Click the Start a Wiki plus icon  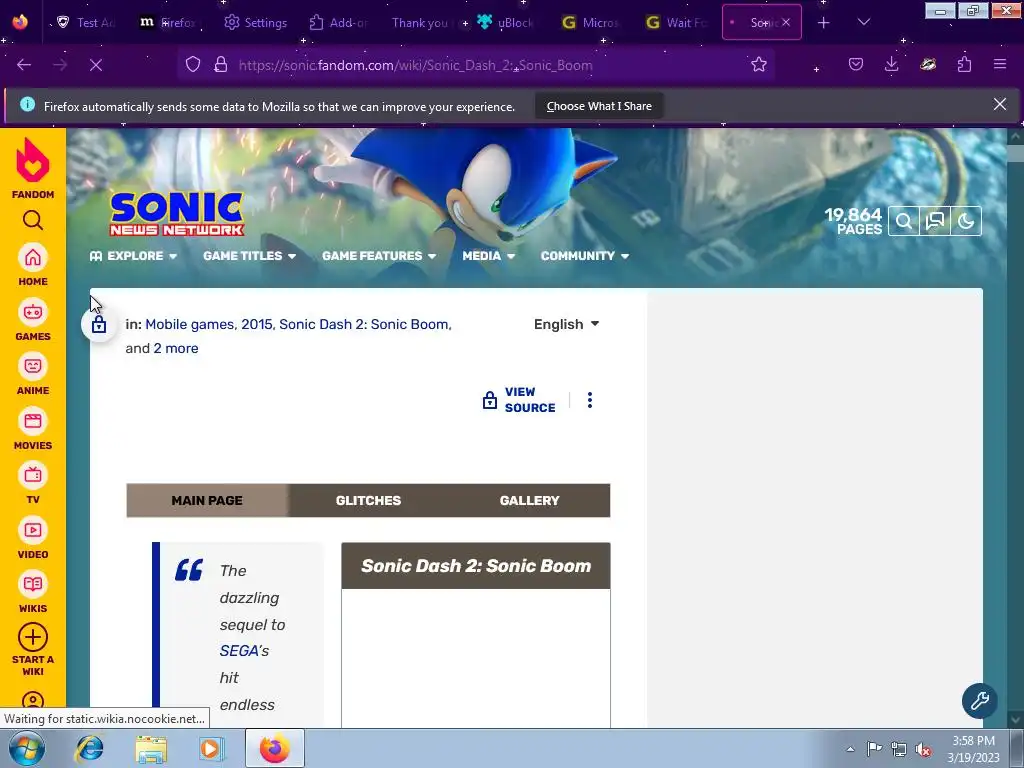(33, 637)
